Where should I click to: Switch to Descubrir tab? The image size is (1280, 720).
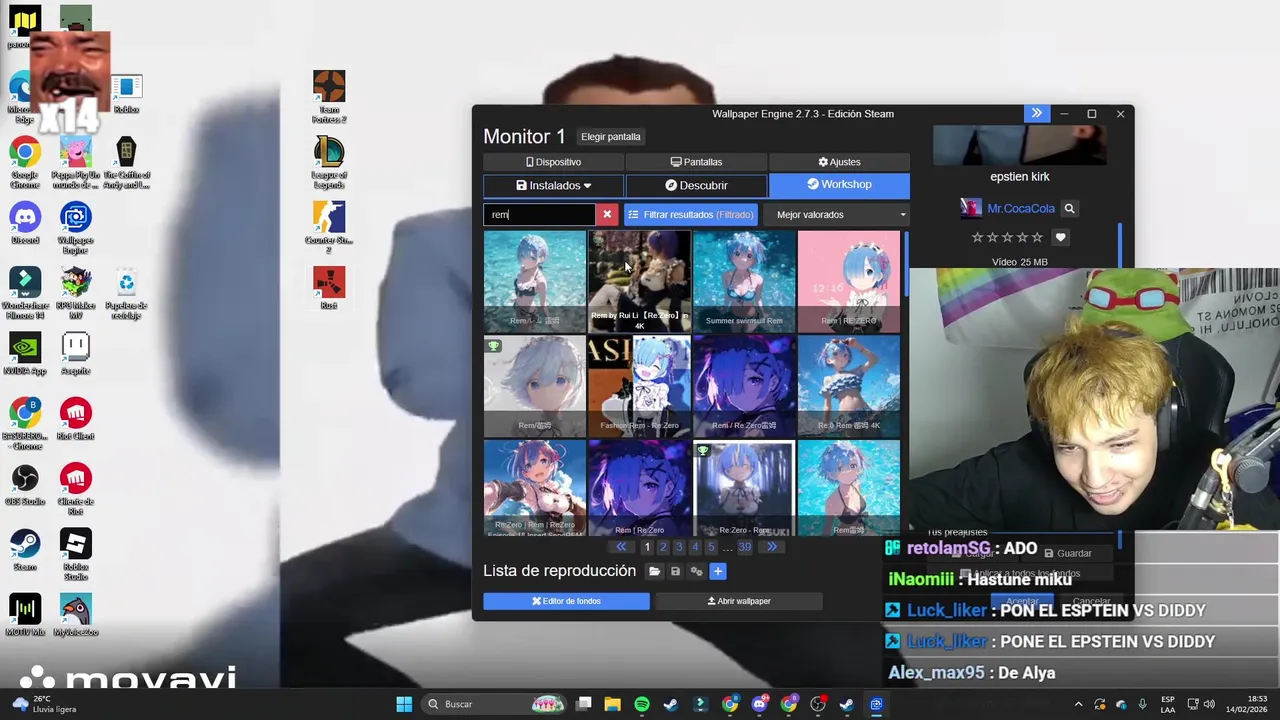tap(697, 185)
